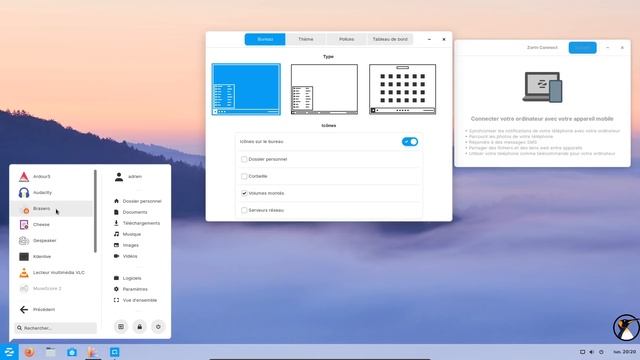
Task: Switch to the Tableau de bord tab
Action: (390, 39)
